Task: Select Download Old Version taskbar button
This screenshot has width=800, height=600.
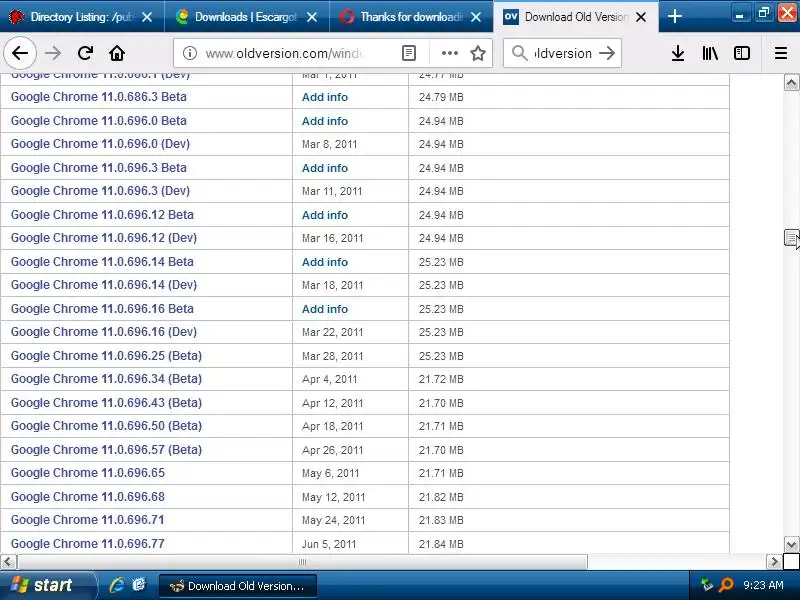Action: [x=238, y=586]
